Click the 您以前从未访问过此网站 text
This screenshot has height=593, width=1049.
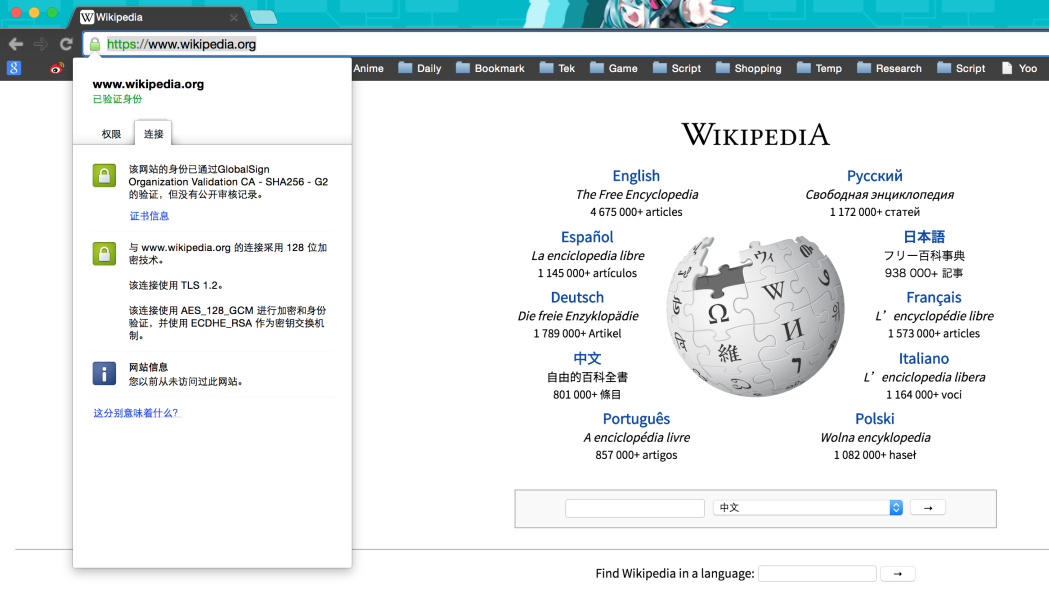click(x=185, y=382)
